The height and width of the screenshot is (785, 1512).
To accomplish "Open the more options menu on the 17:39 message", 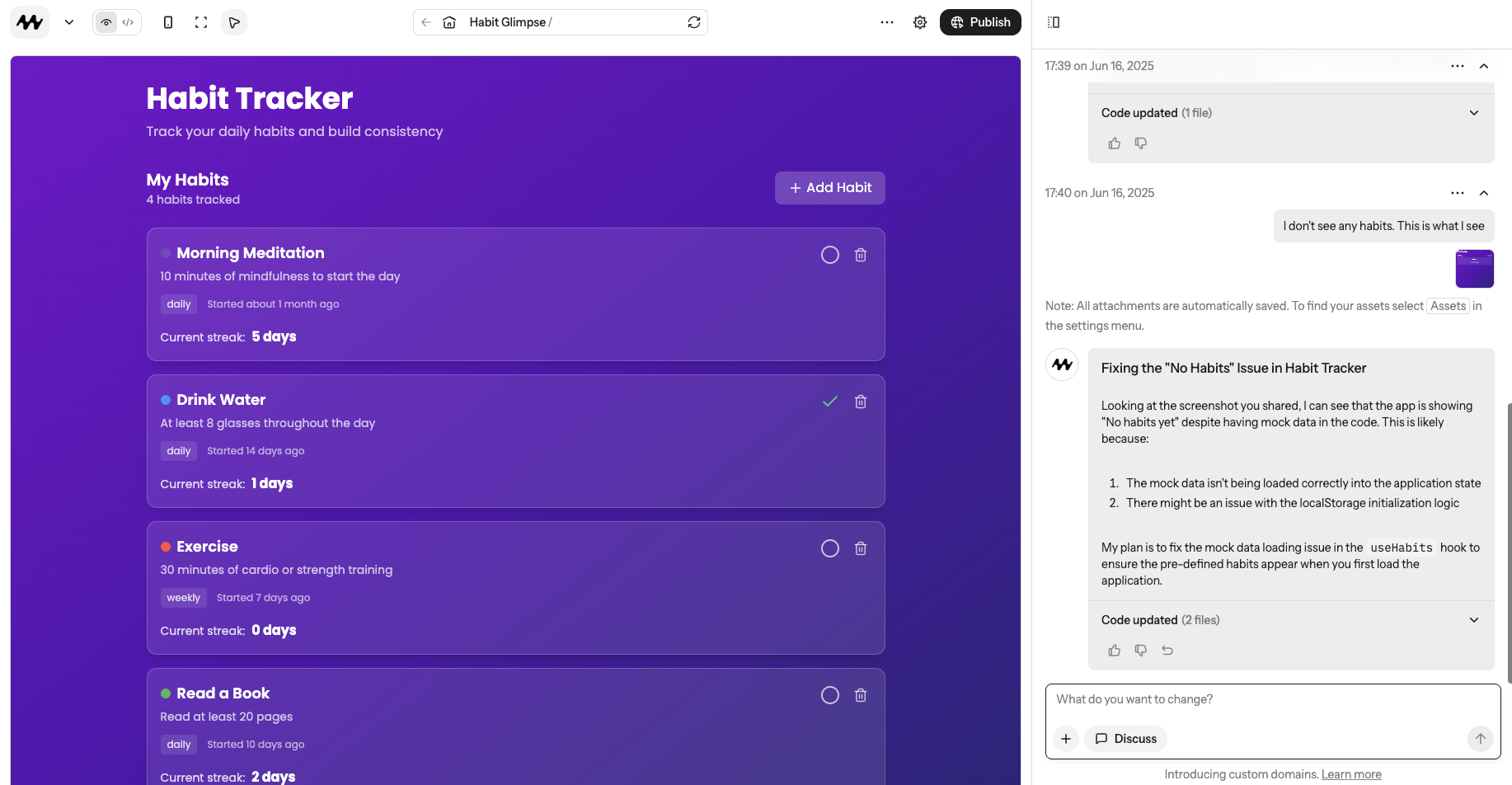I will pyautogui.click(x=1457, y=66).
